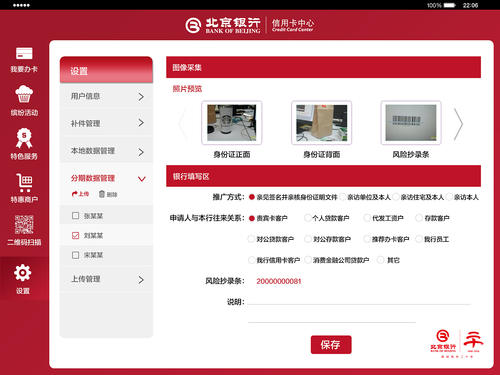Open the 风险抄录条 barcode thumbnail

(411, 123)
